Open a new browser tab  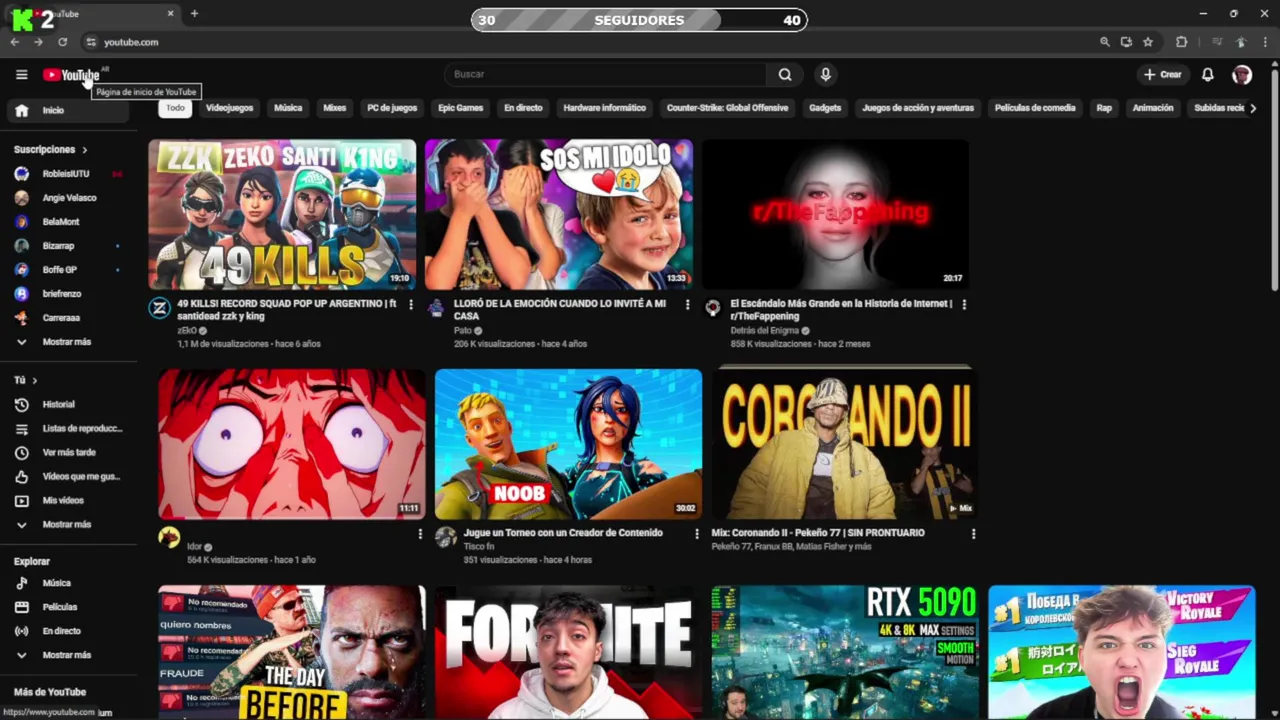point(194,14)
